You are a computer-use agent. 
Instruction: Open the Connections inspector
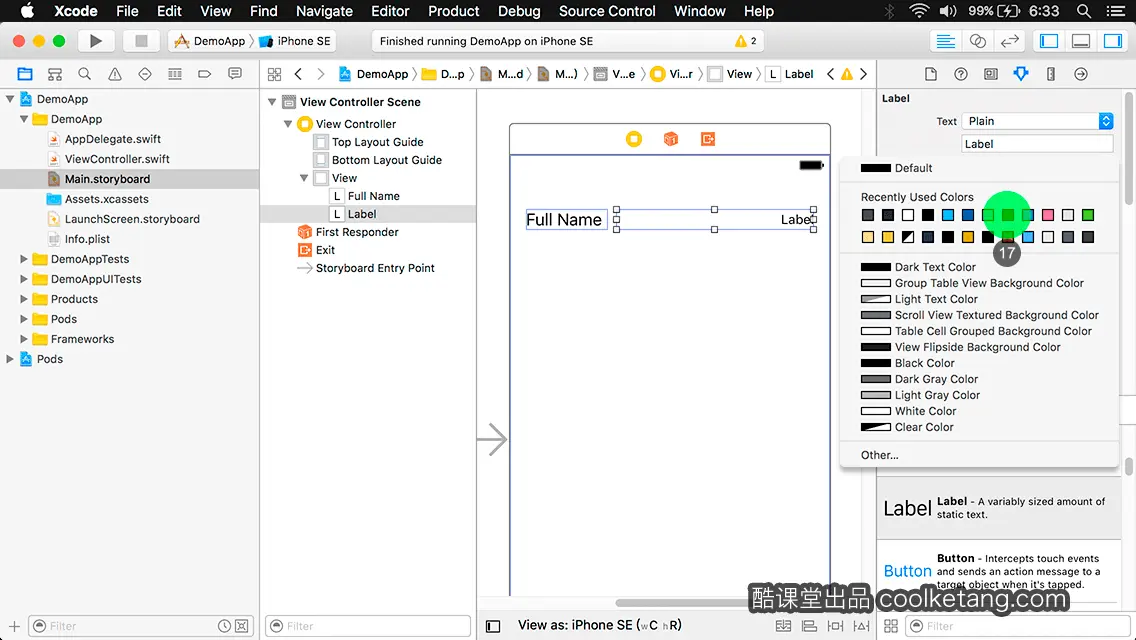tap(1081, 74)
